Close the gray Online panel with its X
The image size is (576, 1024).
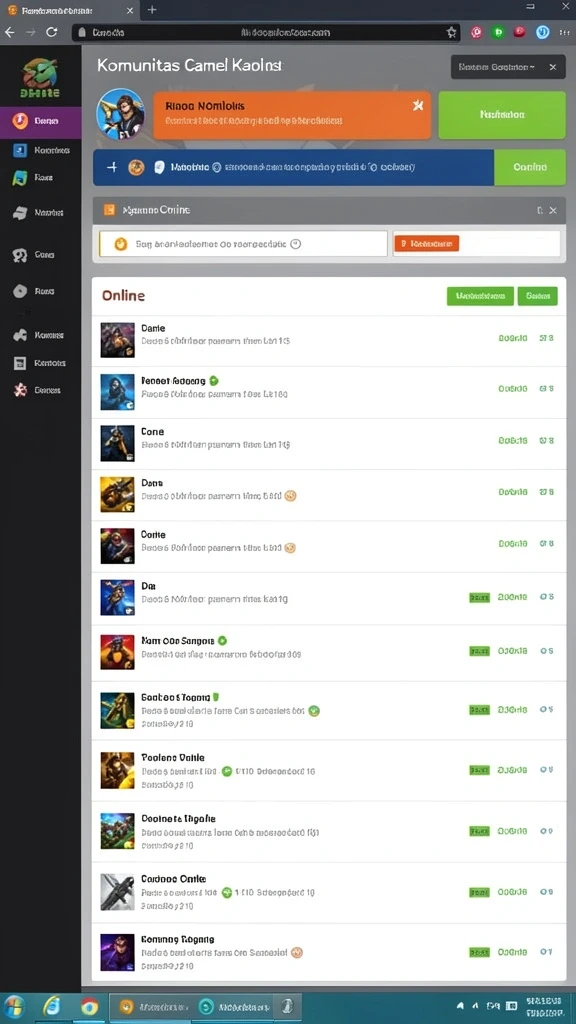pyautogui.click(x=553, y=210)
